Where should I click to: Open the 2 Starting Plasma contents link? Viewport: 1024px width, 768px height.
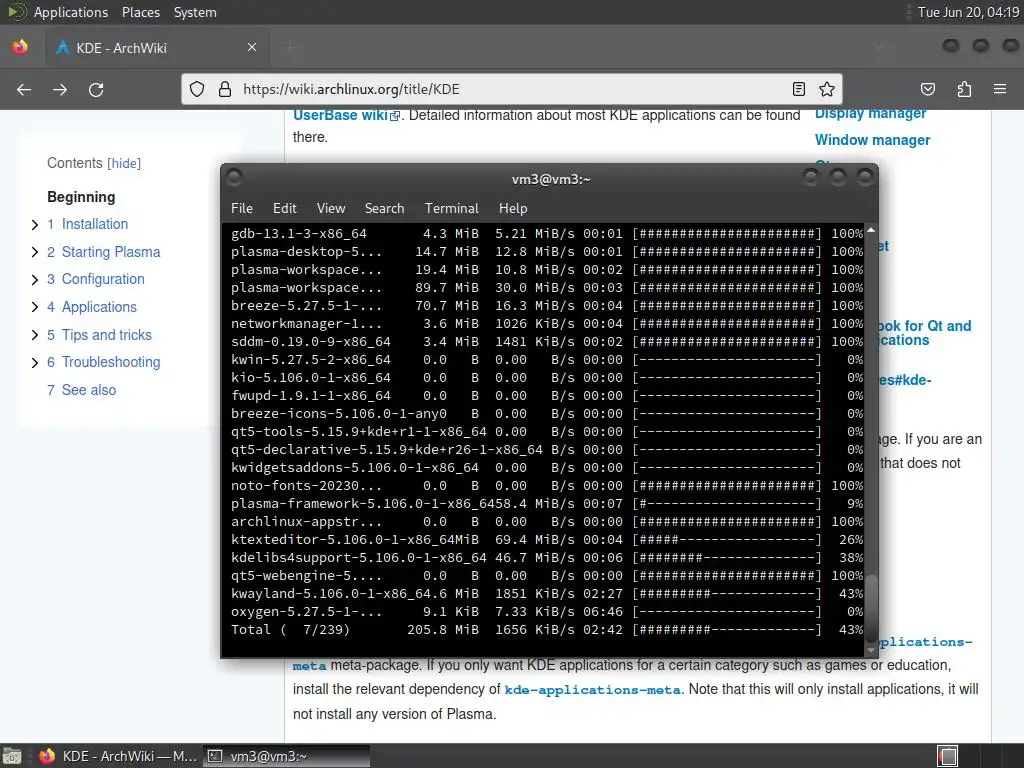tap(103, 252)
